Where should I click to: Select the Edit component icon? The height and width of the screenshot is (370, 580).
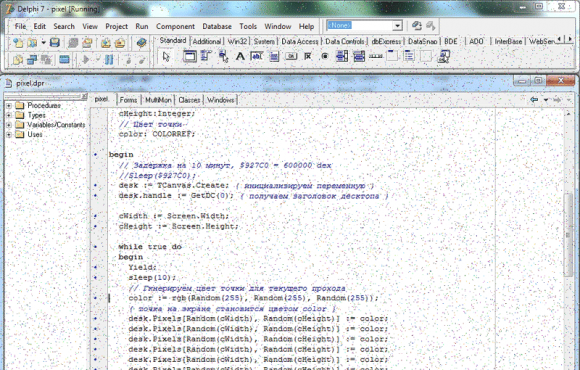(x=257, y=57)
